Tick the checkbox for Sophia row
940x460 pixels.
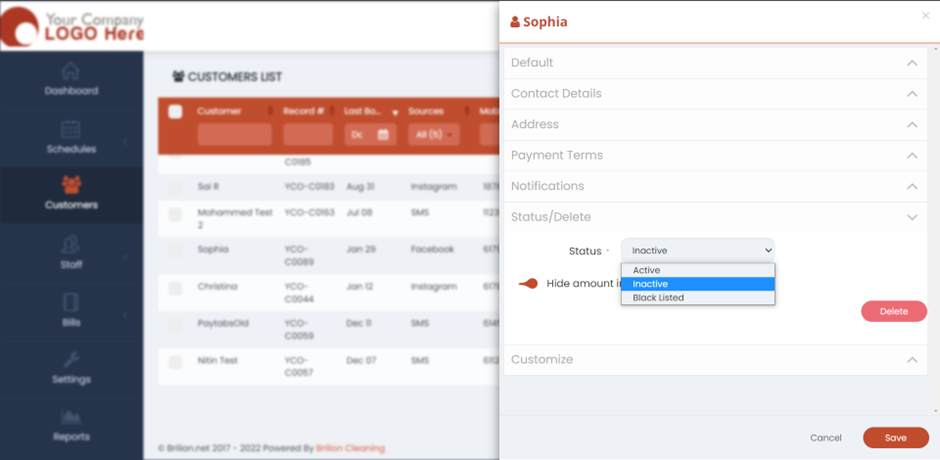[x=175, y=250]
